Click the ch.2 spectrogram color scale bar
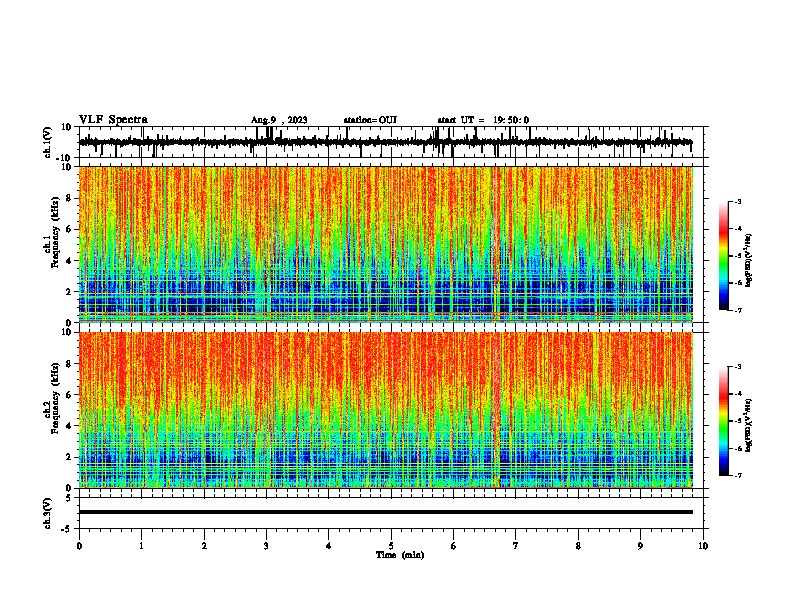Viewport: 792px width, 612px height. 724,421
